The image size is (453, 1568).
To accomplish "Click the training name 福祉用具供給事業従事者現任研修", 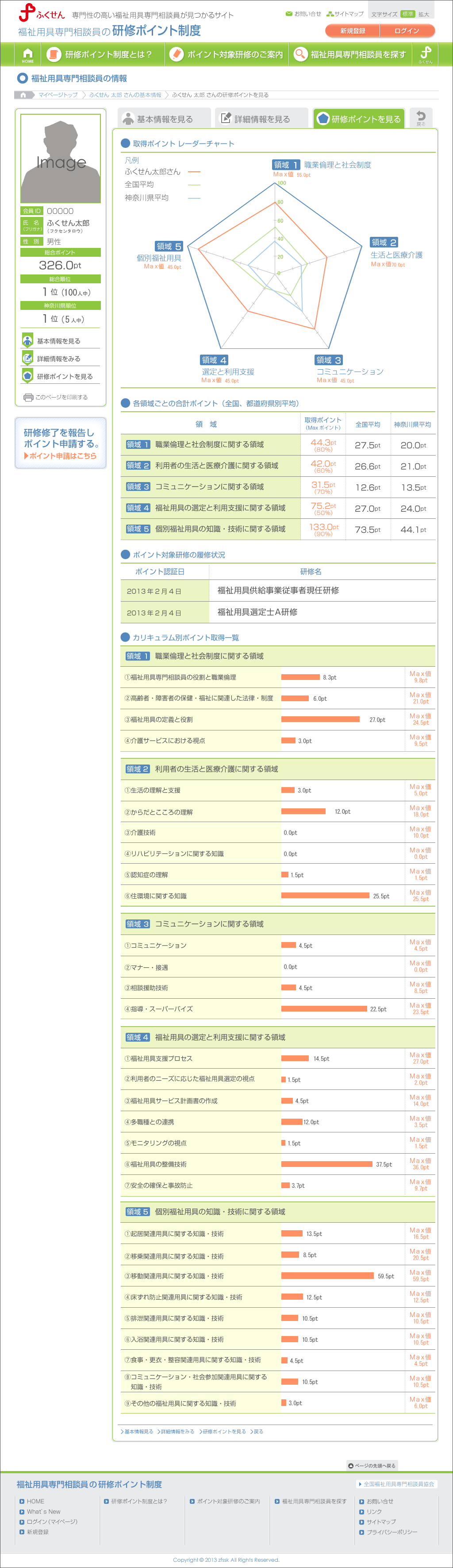I will (278, 591).
